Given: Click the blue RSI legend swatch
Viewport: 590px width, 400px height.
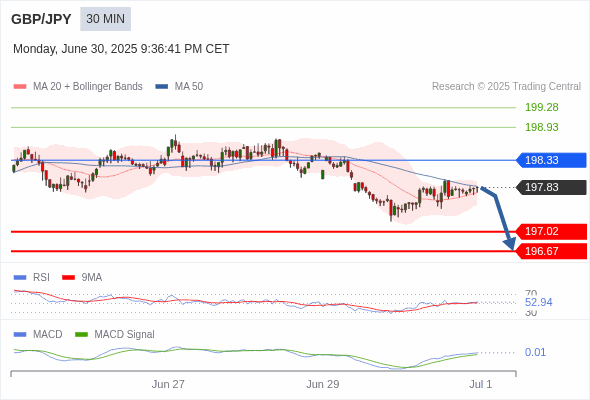Looking at the screenshot, I should 20,278.
